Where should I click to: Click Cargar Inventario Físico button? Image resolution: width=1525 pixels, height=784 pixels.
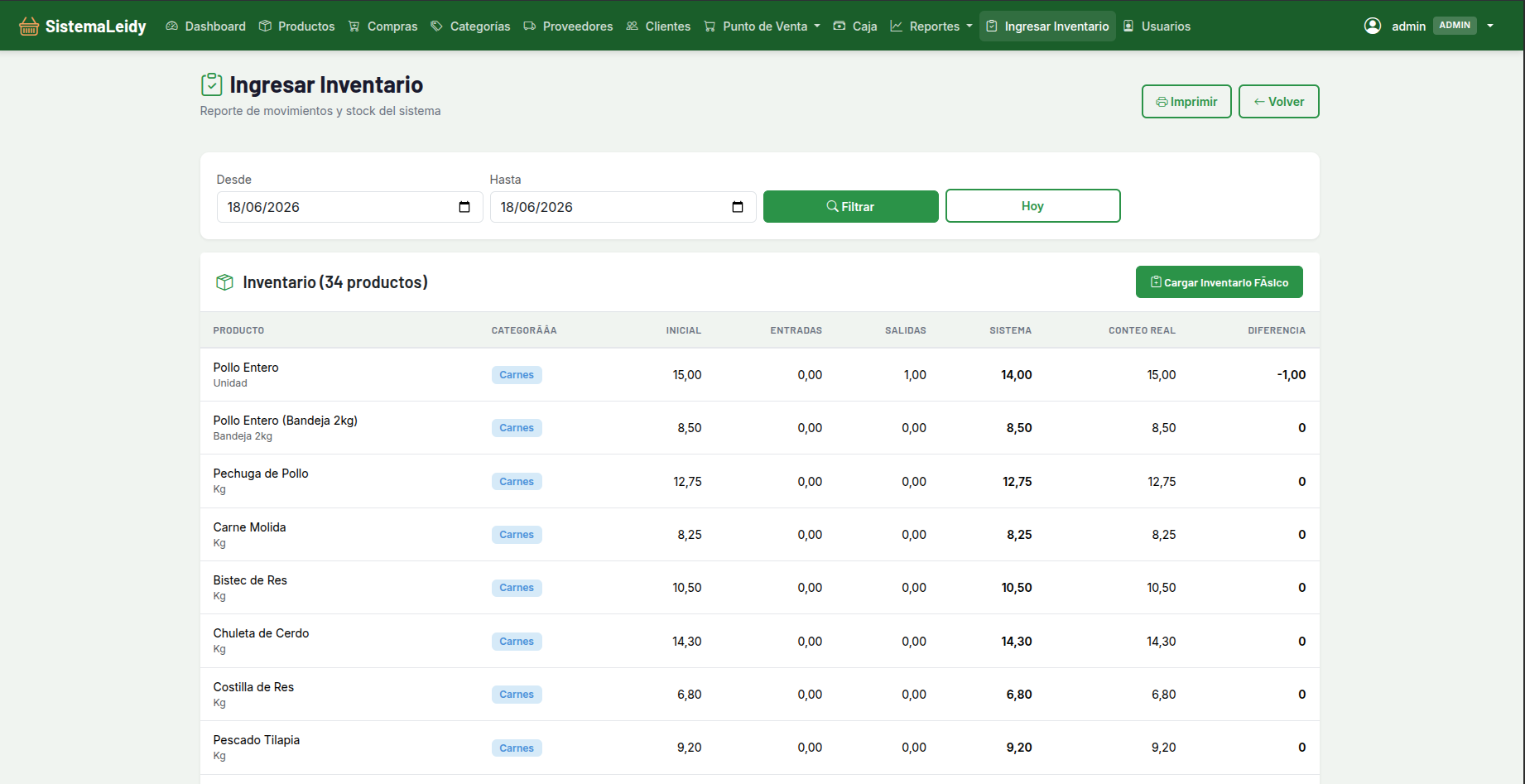pyautogui.click(x=1219, y=282)
